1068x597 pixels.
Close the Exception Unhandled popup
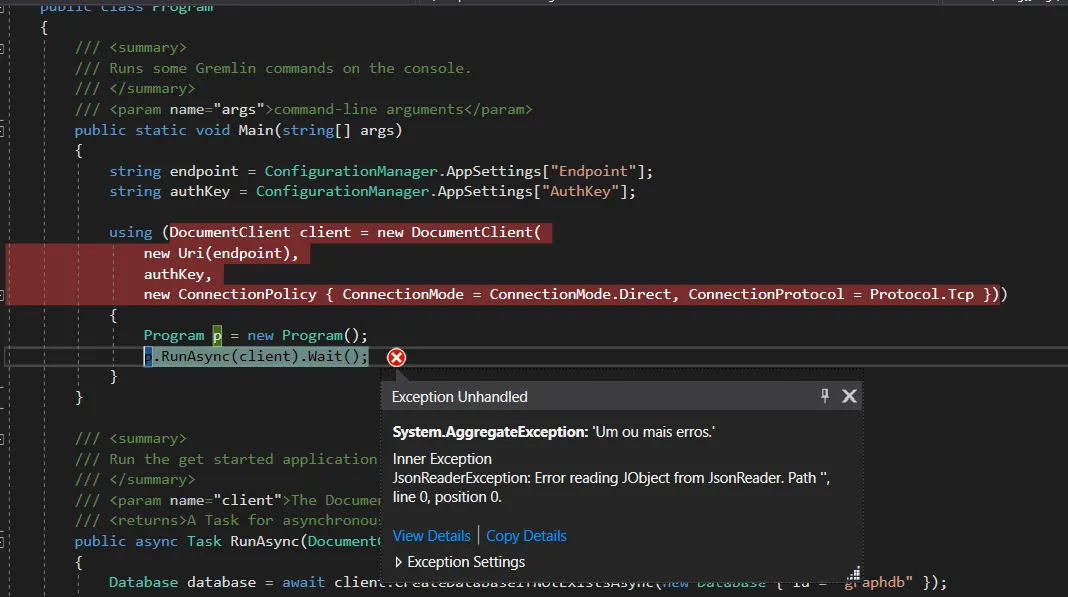click(849, 396)
